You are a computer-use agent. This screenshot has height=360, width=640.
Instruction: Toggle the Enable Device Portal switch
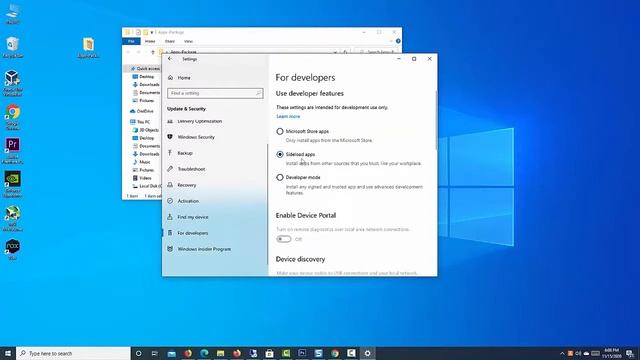pos(284,239)
